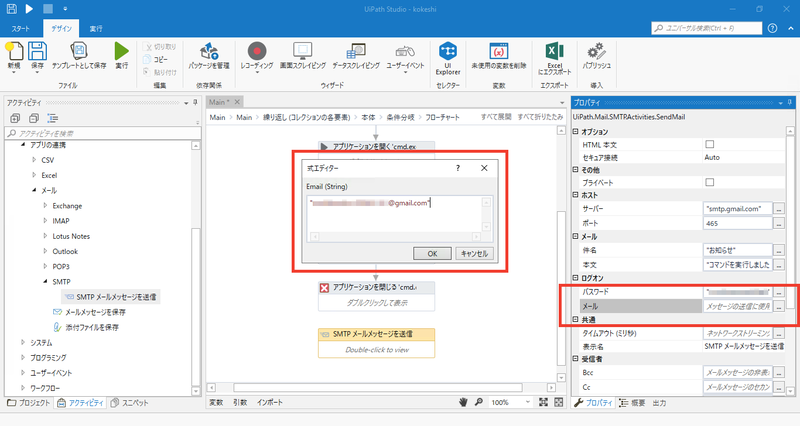Expand the Exchange tree node
Image resolution: width=800 pixels, height=426 pixels.
45,206
